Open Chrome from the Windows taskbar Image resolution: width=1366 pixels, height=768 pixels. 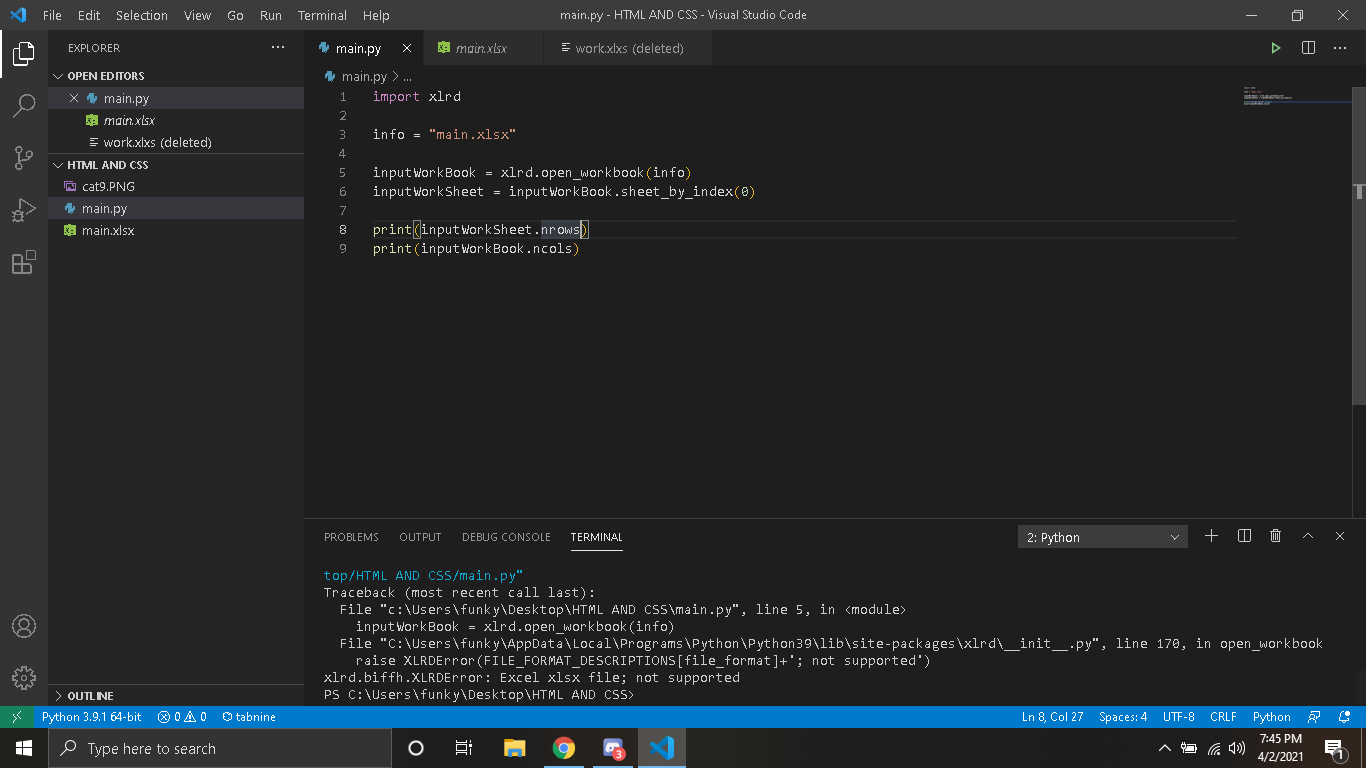tap(564, 748)
